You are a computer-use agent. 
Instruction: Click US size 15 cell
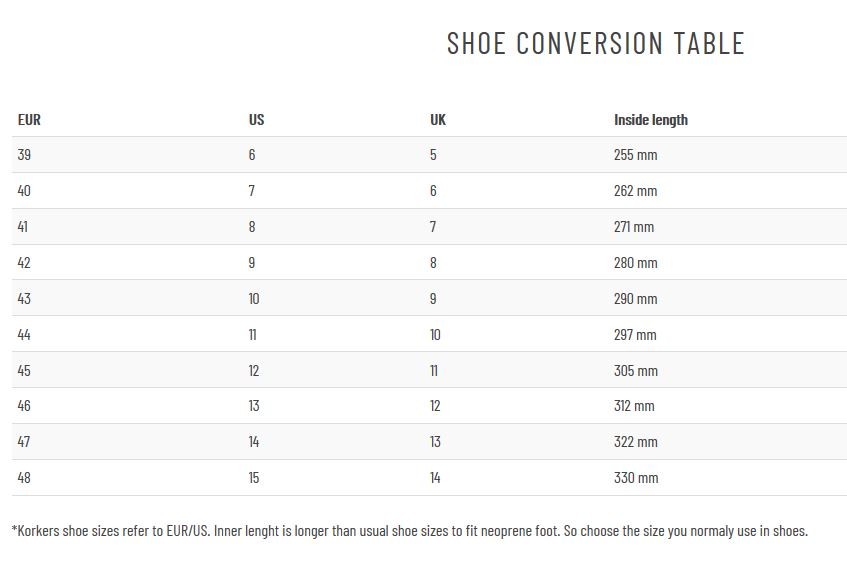(254, 478)
